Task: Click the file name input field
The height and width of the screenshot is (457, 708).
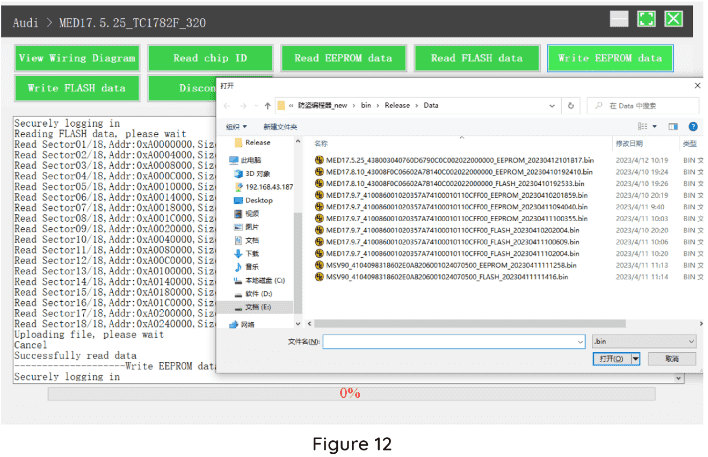Action: point(448,341)
